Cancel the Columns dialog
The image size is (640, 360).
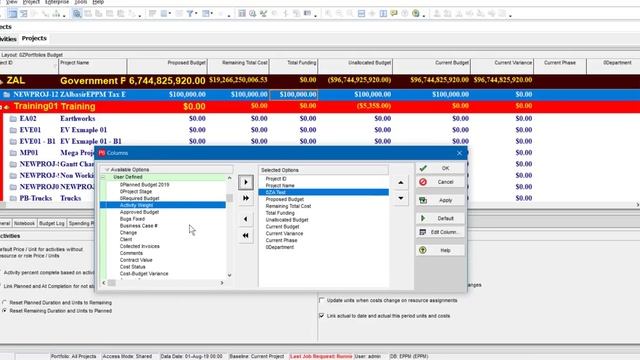click(x=440, y=182)
